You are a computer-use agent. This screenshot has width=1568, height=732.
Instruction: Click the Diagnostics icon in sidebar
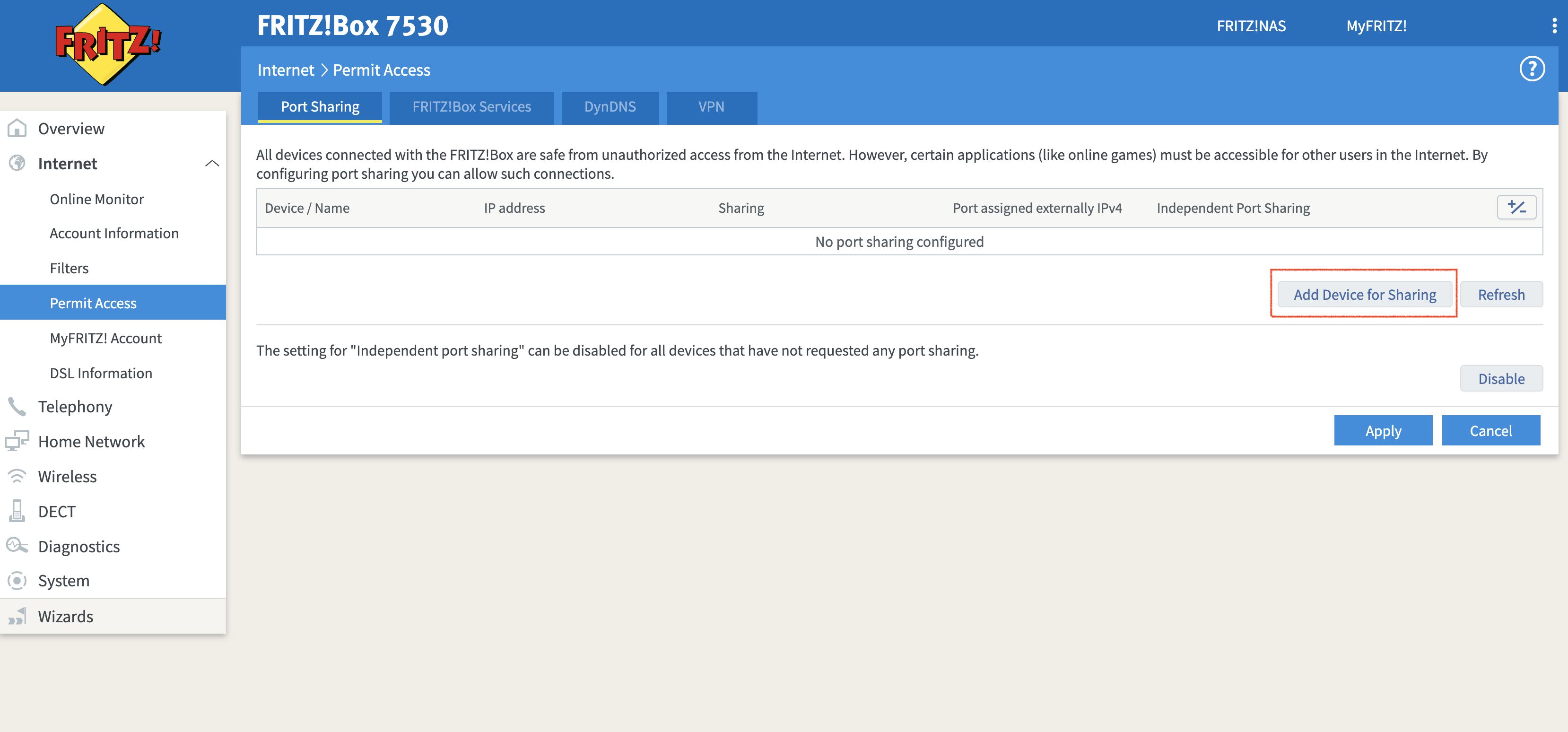point(17,546)
